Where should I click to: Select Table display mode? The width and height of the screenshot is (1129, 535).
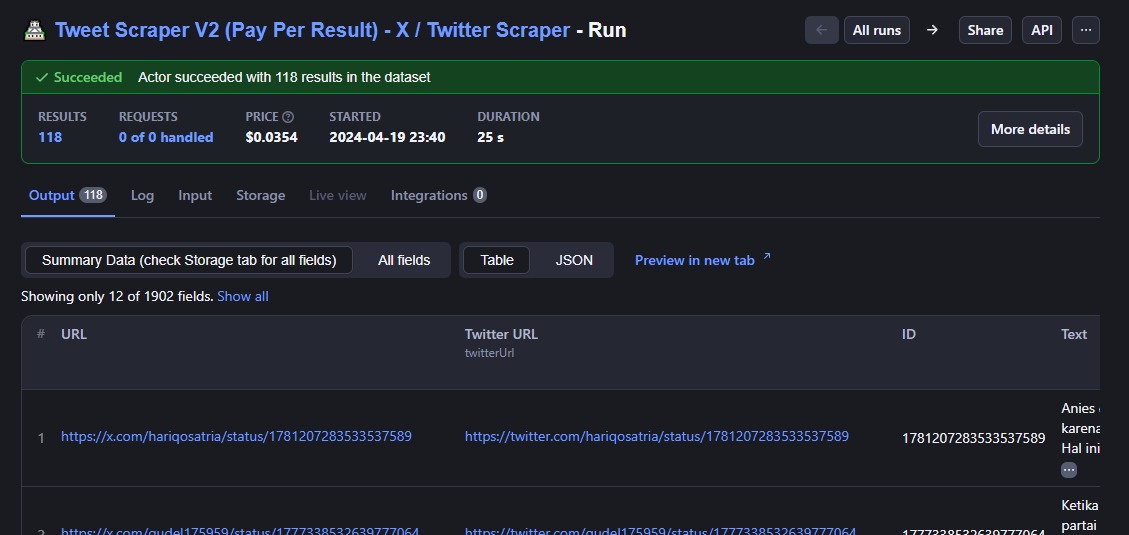[x=497, y=261]
